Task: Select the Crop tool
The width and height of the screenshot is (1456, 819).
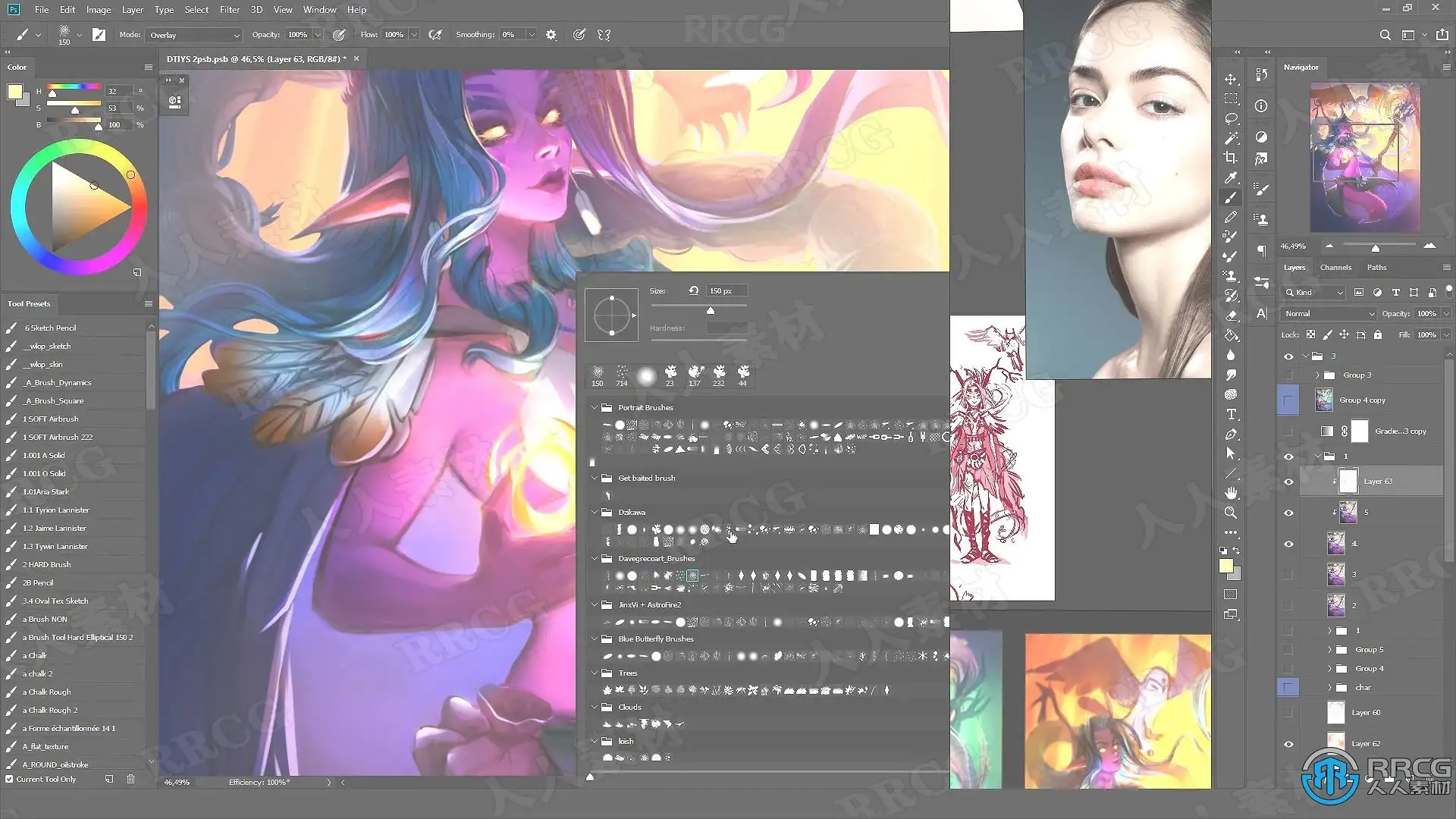Action: tap(1231, 158)
